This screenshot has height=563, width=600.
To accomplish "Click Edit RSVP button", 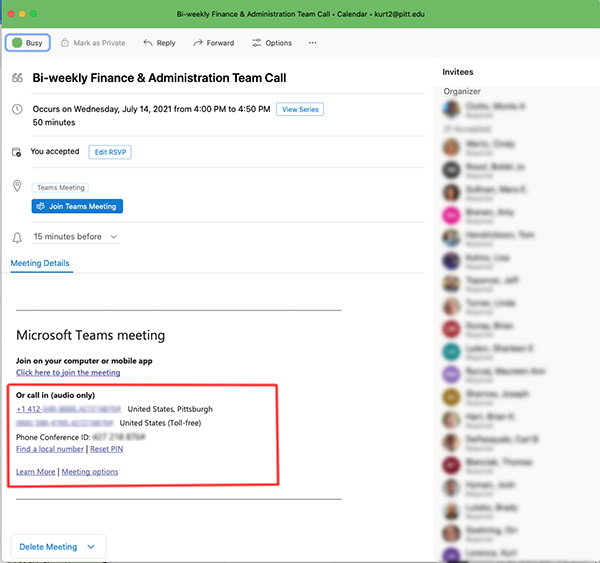I will (110, 152).
